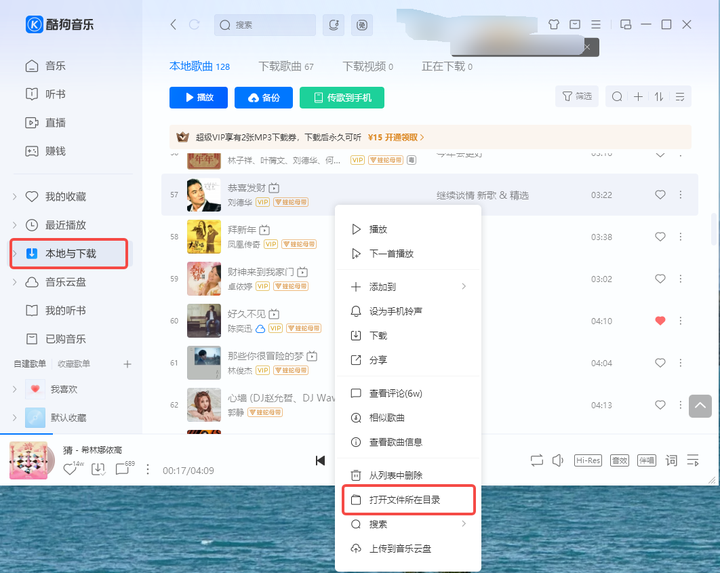Screen dimensions: 720x573
Task: Click the now-playing album cover
Action: pyautogui.click(x=28, y=460)
